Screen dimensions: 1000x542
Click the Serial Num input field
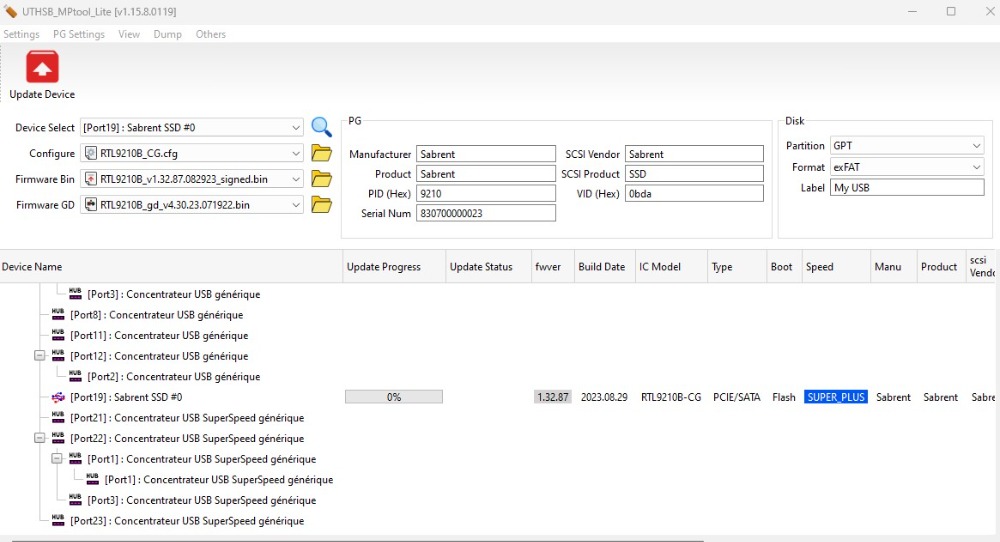485,213
